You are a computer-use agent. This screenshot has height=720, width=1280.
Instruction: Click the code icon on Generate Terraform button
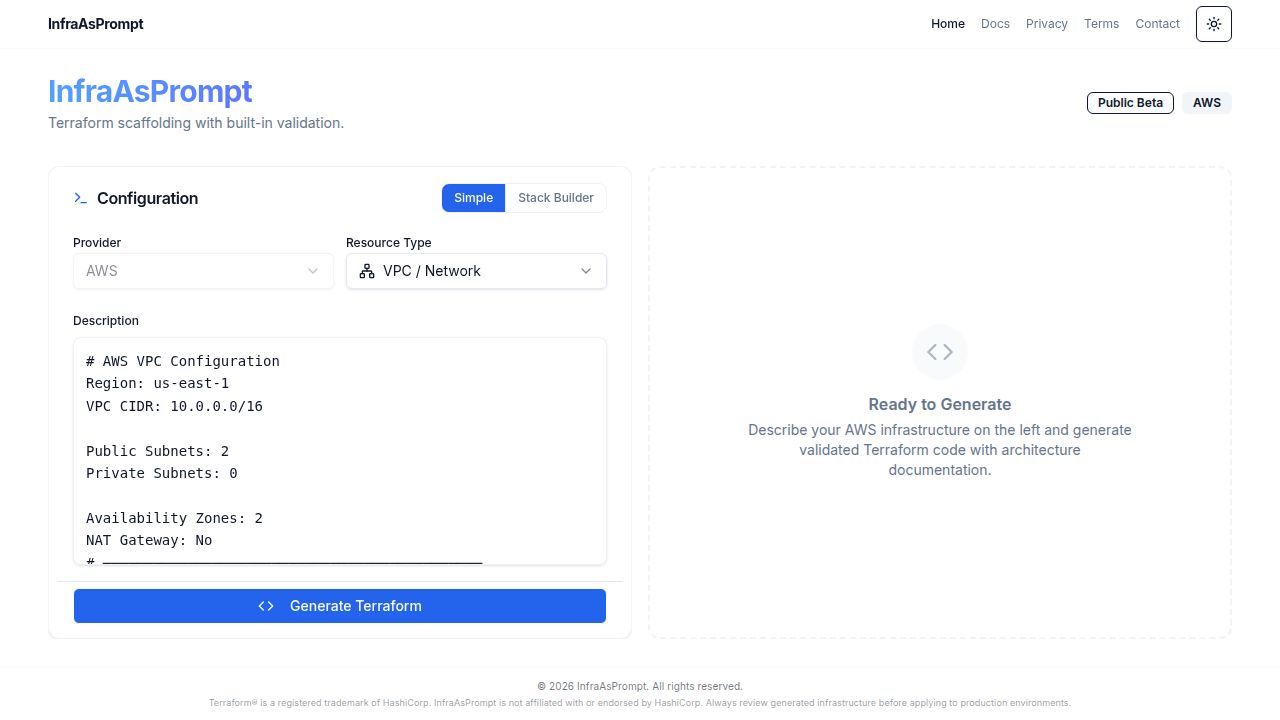tap(266, 606)
